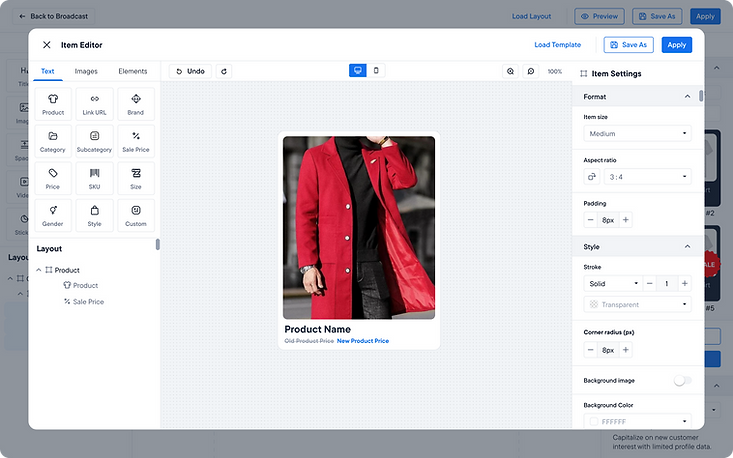Decrease the Padding value
Viewport: 733px width, 458px height.
point(590,220)
